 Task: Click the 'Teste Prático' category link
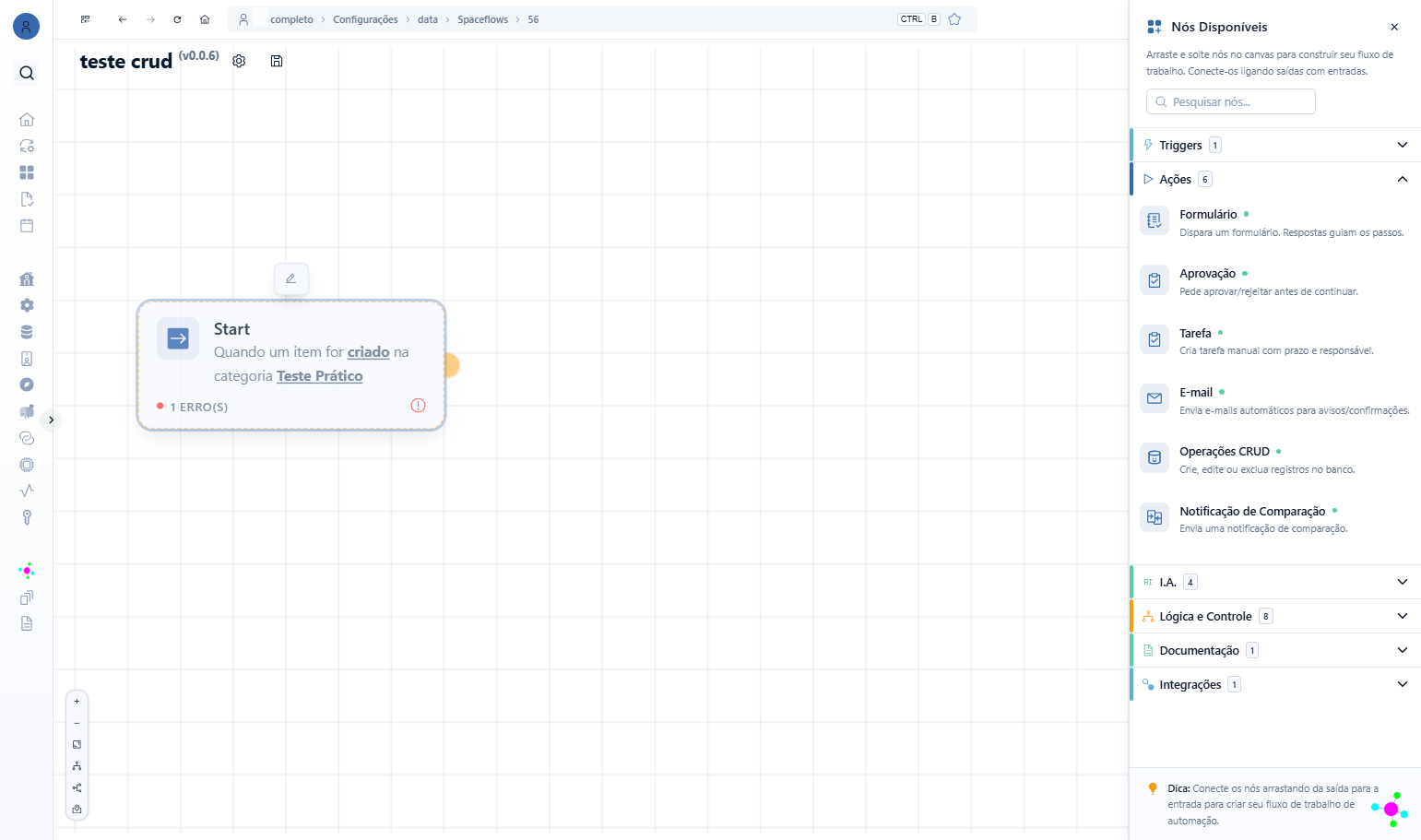pos(320,376)
